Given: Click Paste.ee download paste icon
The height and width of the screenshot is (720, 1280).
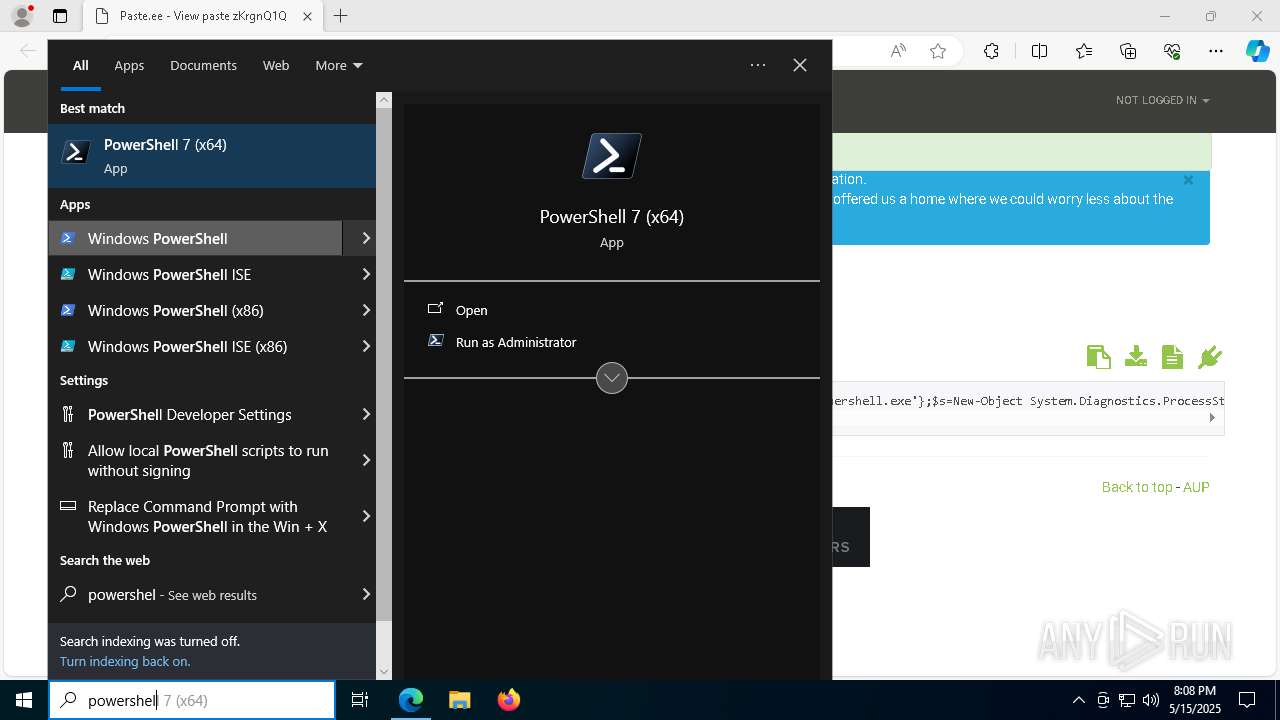Looking at the screenshot, I should coord(1135,357).
